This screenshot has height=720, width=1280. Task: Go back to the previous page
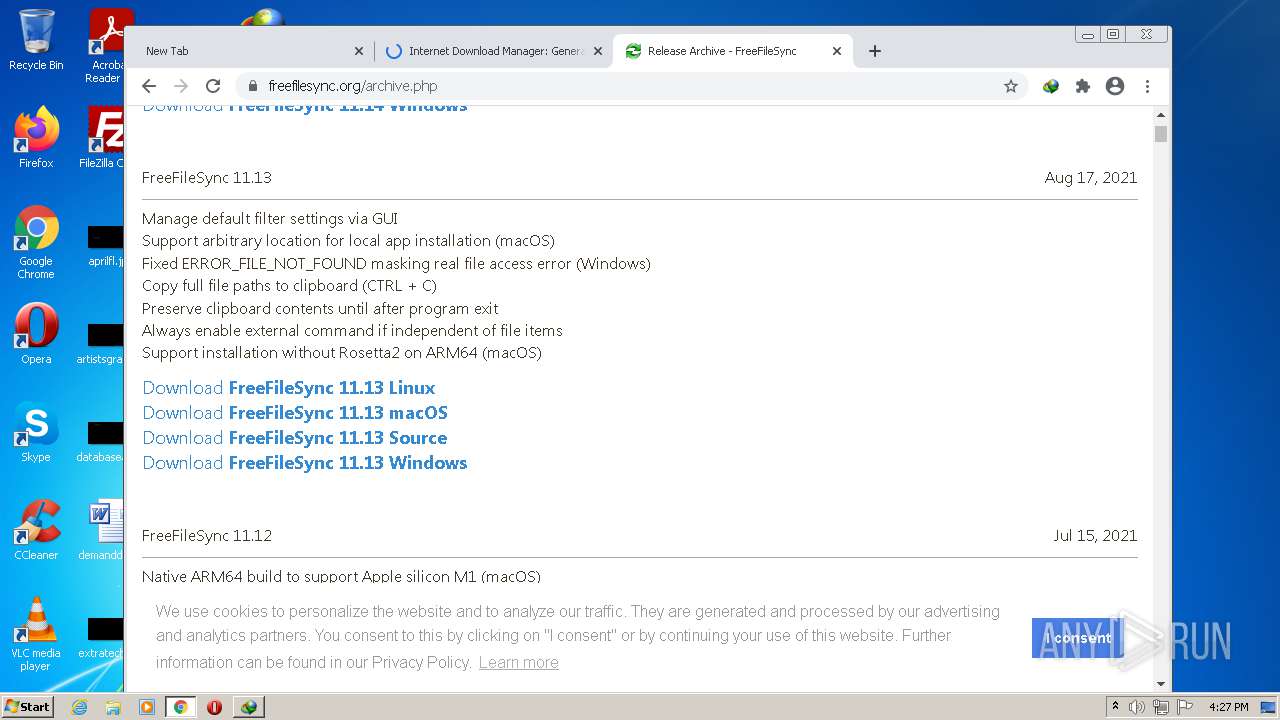149,86
